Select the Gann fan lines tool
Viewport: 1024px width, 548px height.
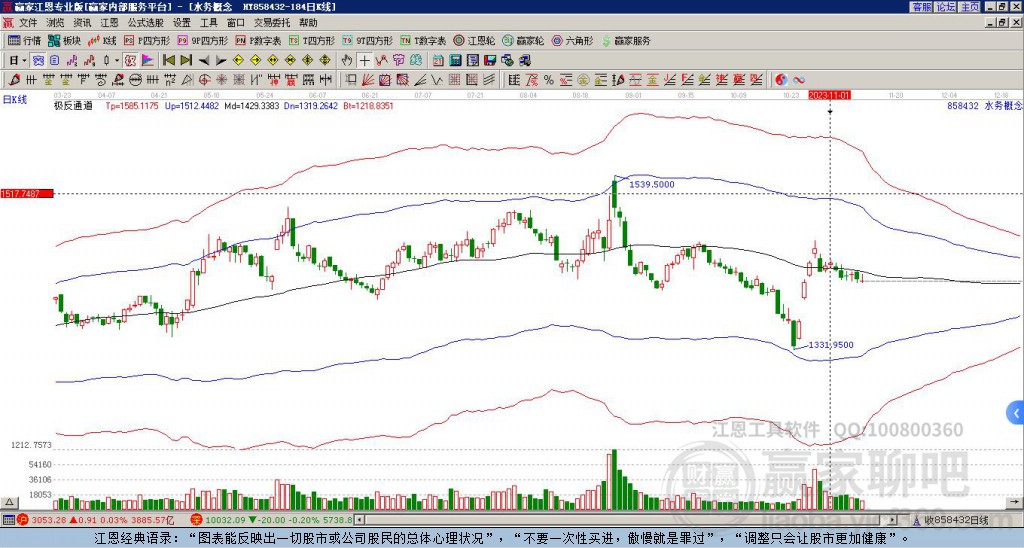point(368,80)
